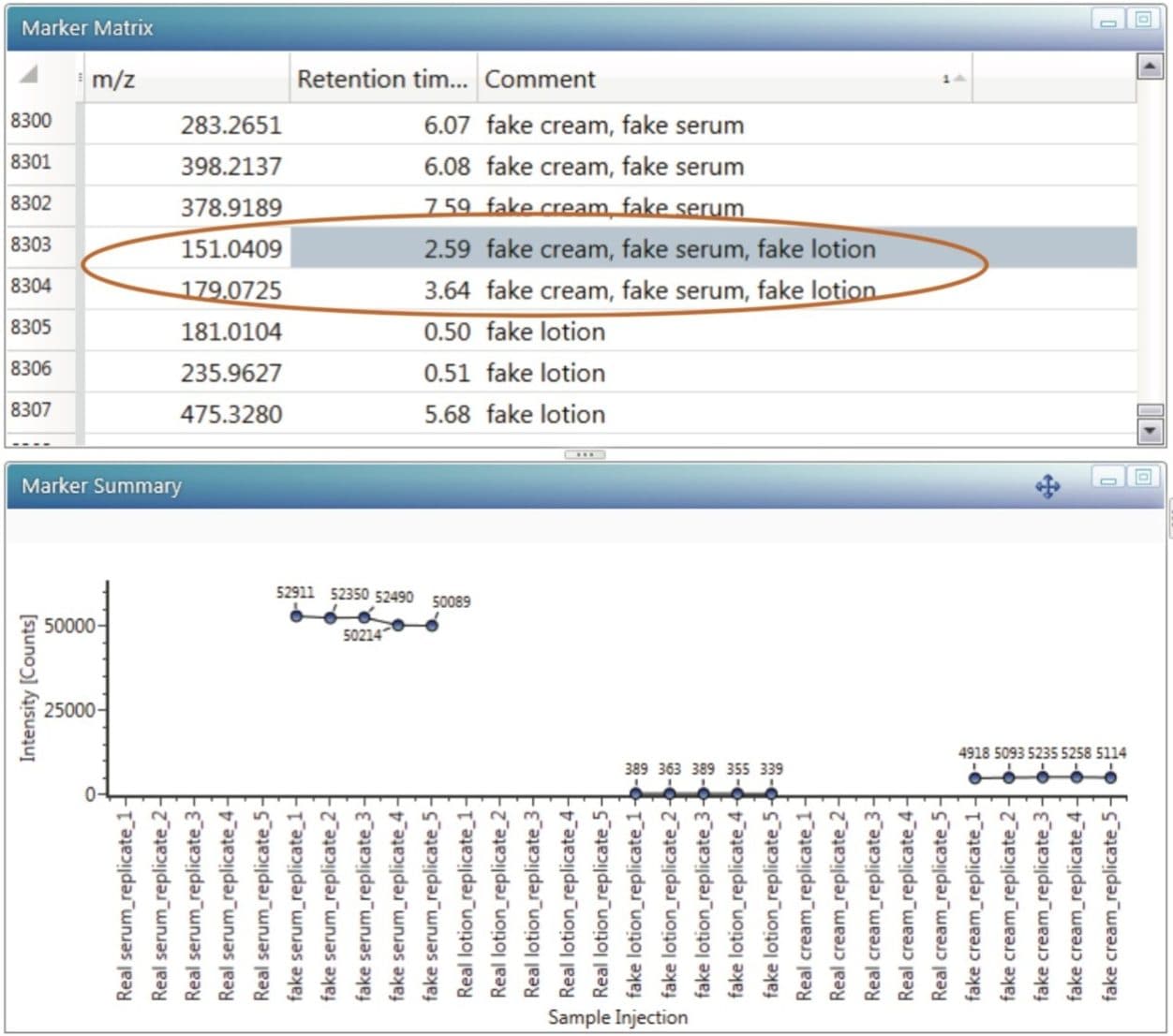
Task: Click the fake serum_replicate_3 axis label
Action: tap(364, 904)
